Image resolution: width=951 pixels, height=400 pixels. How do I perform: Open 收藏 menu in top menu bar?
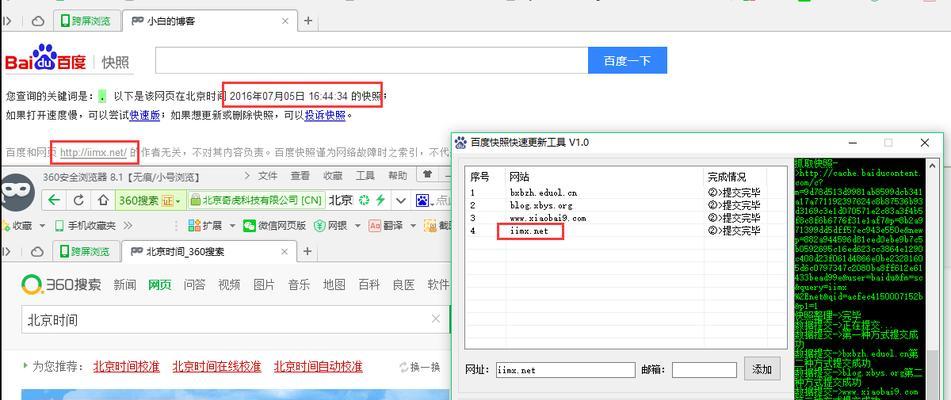tap(332, 176)
